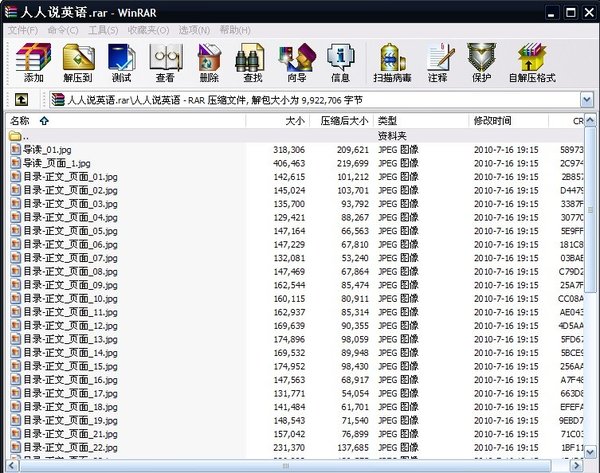Screen dimensions: 600x473
Task: Click the file icon of 目录-正文_页面_22.jpg
Action: point(15,447)
